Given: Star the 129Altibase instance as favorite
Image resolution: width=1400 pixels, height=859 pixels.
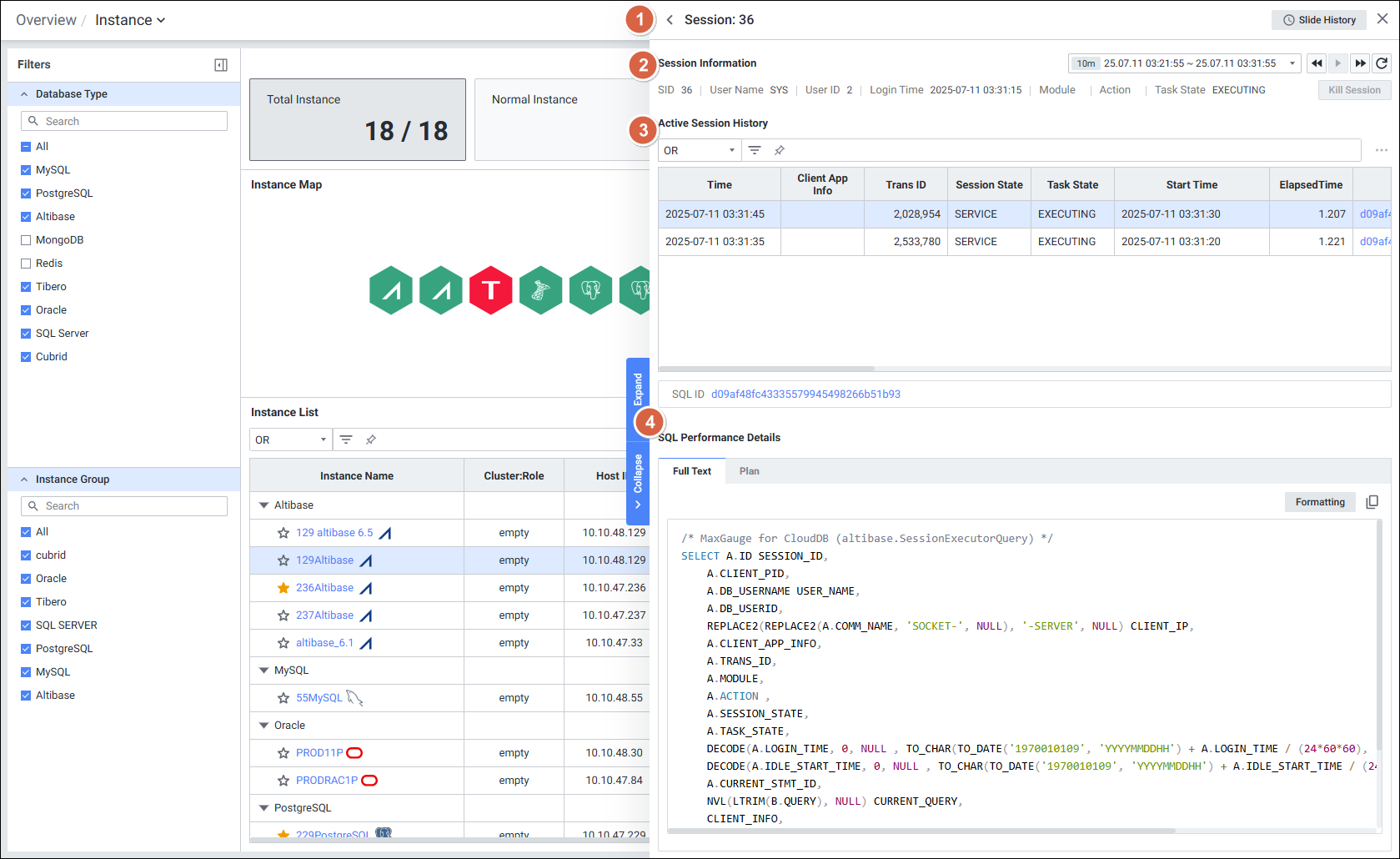Looking at the screenshot, I should [x=284, y=560].
